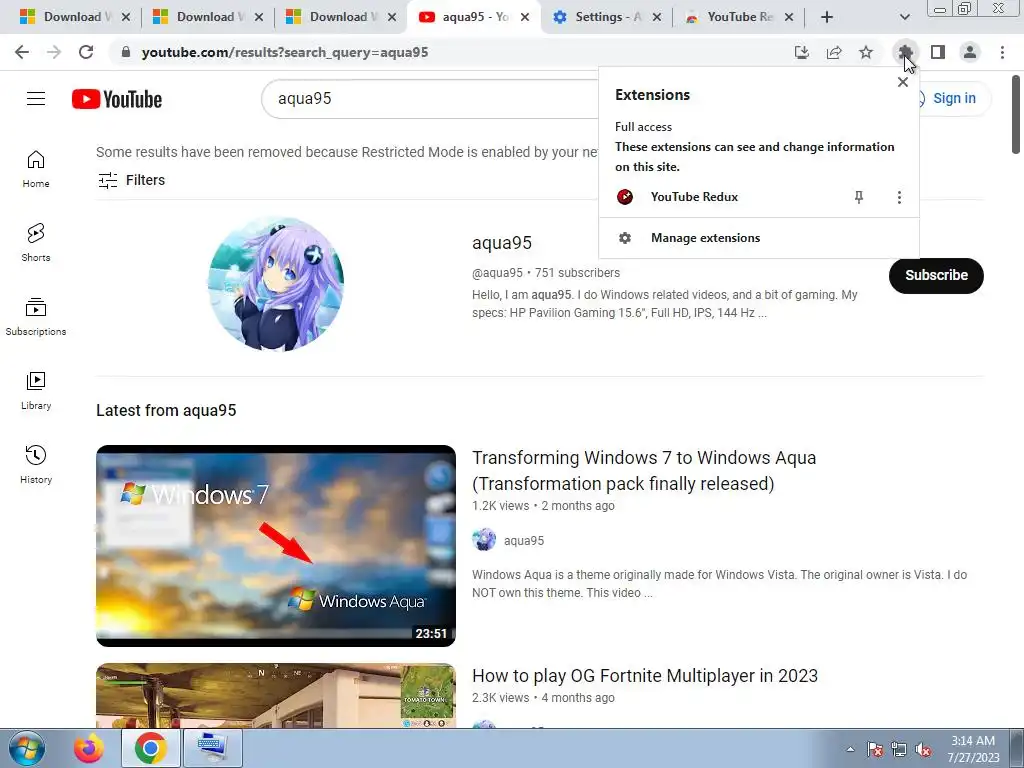Click the muted volume tray icon
The width and height of the screenshot is (1024, 768).
923,750
